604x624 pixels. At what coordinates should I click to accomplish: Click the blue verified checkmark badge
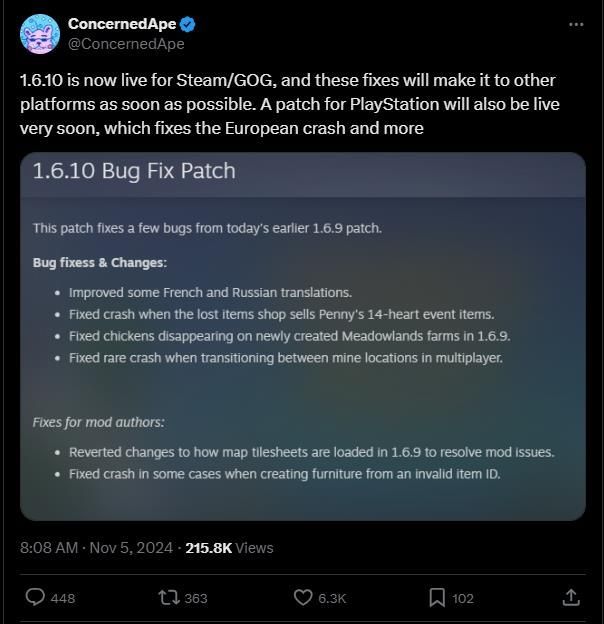tap(187, 24)
